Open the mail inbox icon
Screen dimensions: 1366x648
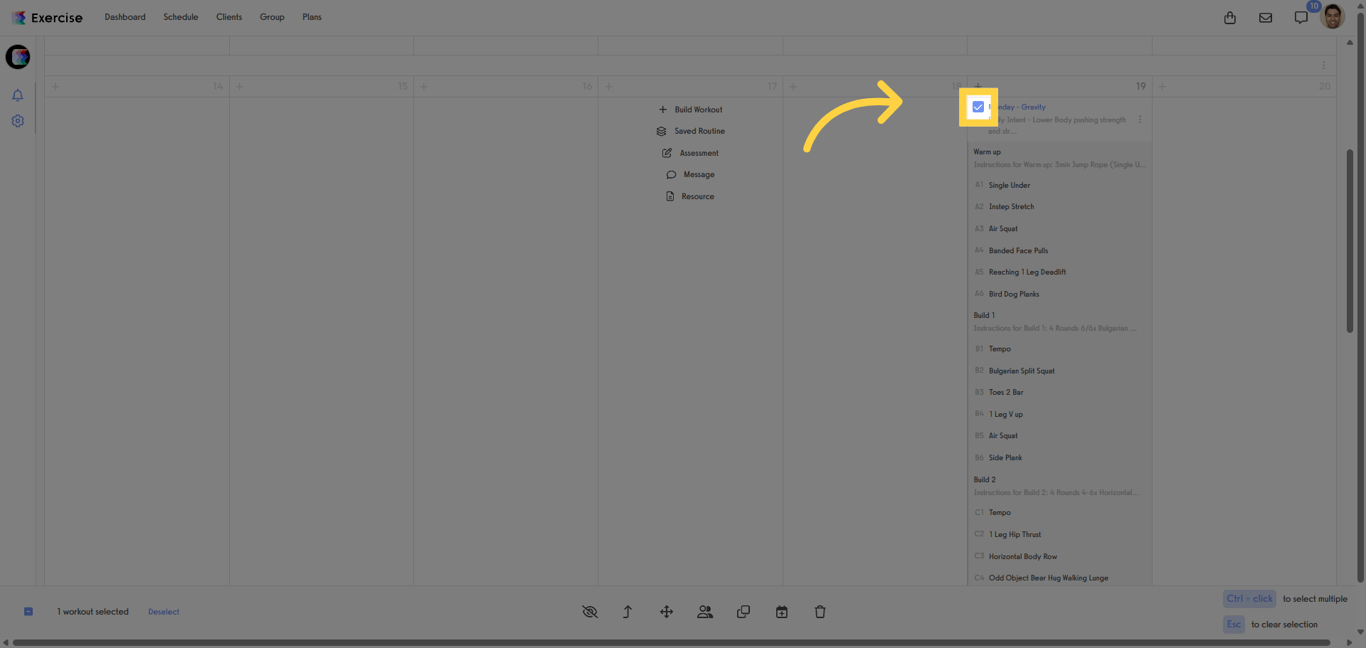point(1265,17)
